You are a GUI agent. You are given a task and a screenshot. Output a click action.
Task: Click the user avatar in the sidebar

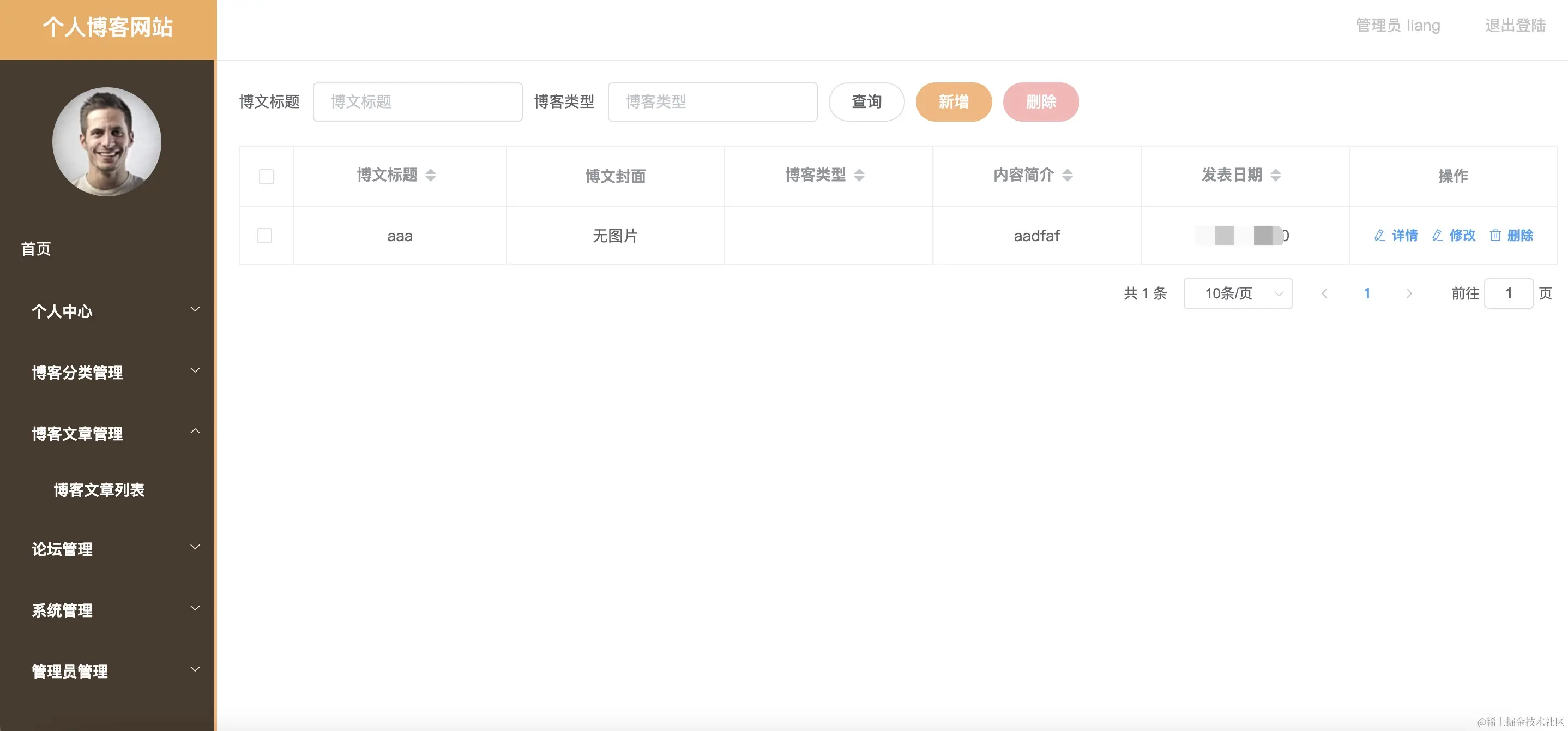tap(106, 141)
